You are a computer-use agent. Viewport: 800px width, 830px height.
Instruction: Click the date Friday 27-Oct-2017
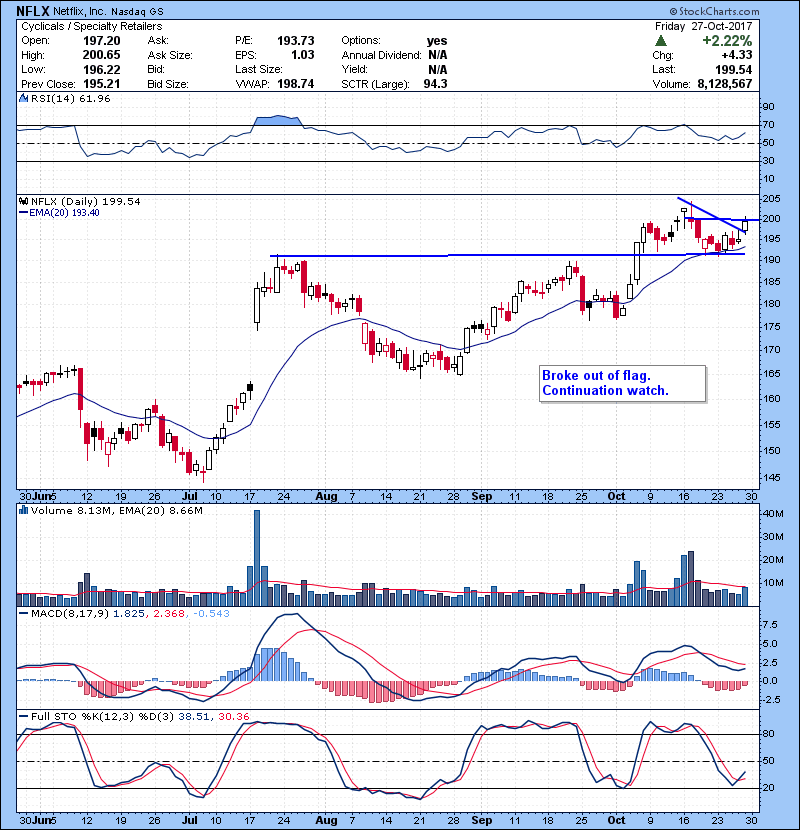pyautogui.click(x=703, y=26)
